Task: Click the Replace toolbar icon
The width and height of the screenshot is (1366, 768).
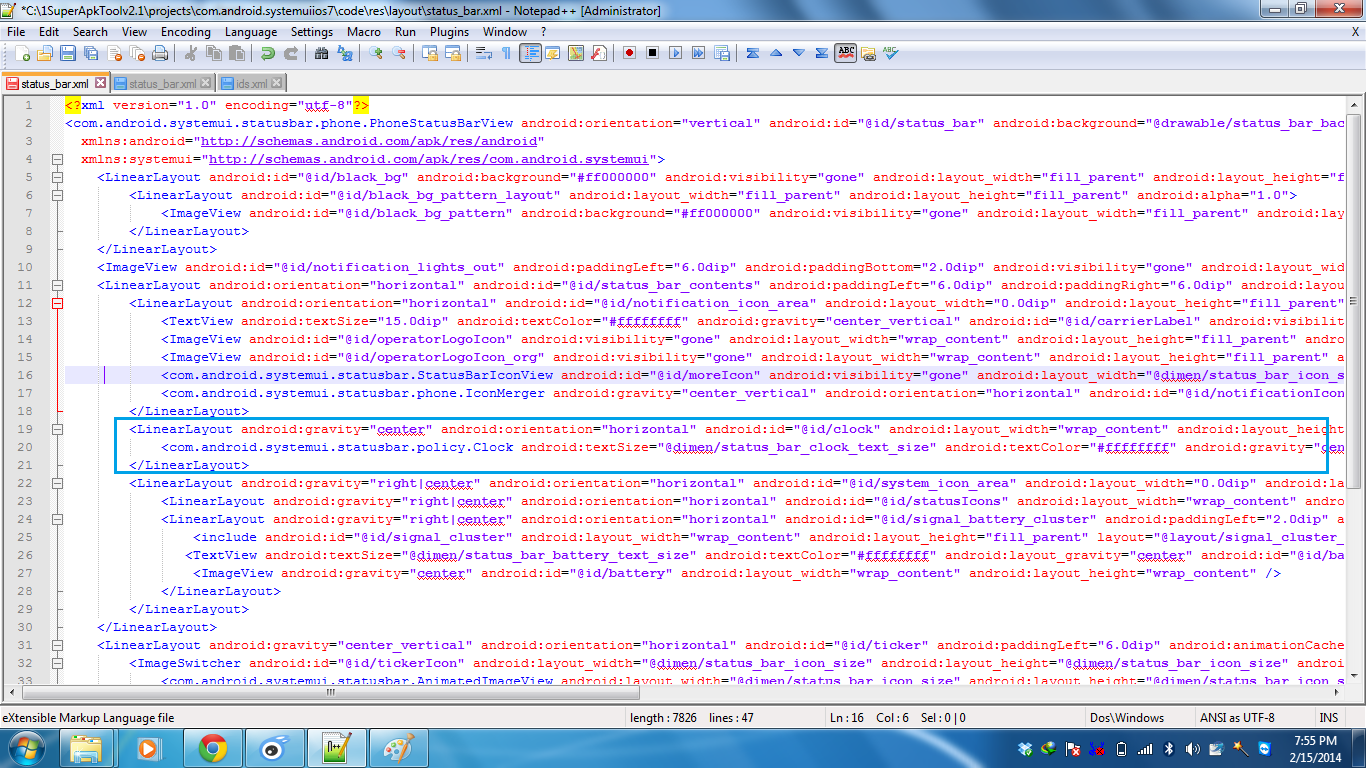Action: point(344,53)
